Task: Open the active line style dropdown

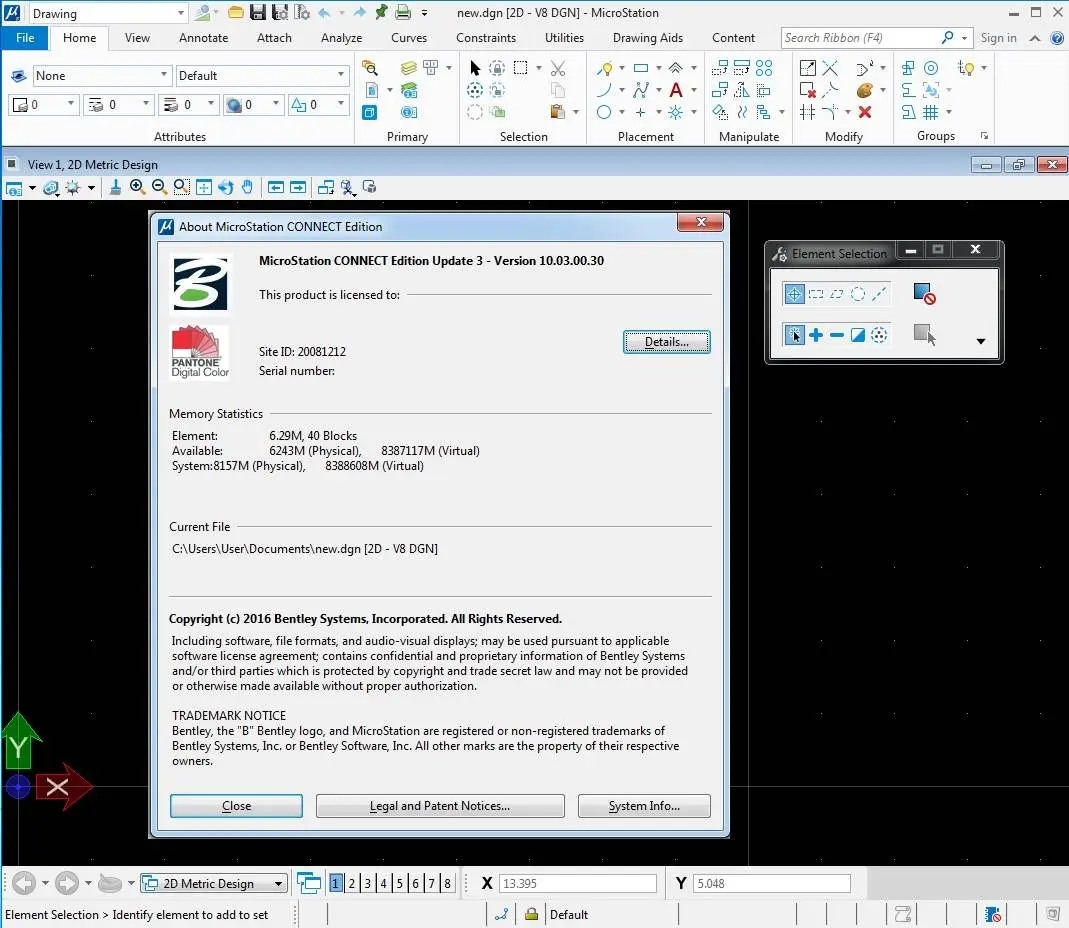Action: point(118,104)
